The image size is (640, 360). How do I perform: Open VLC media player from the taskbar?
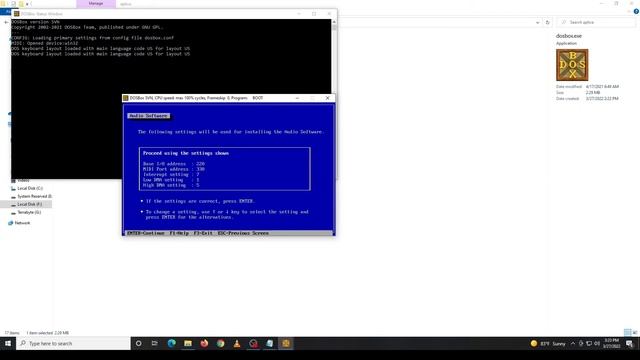[237, 343]
